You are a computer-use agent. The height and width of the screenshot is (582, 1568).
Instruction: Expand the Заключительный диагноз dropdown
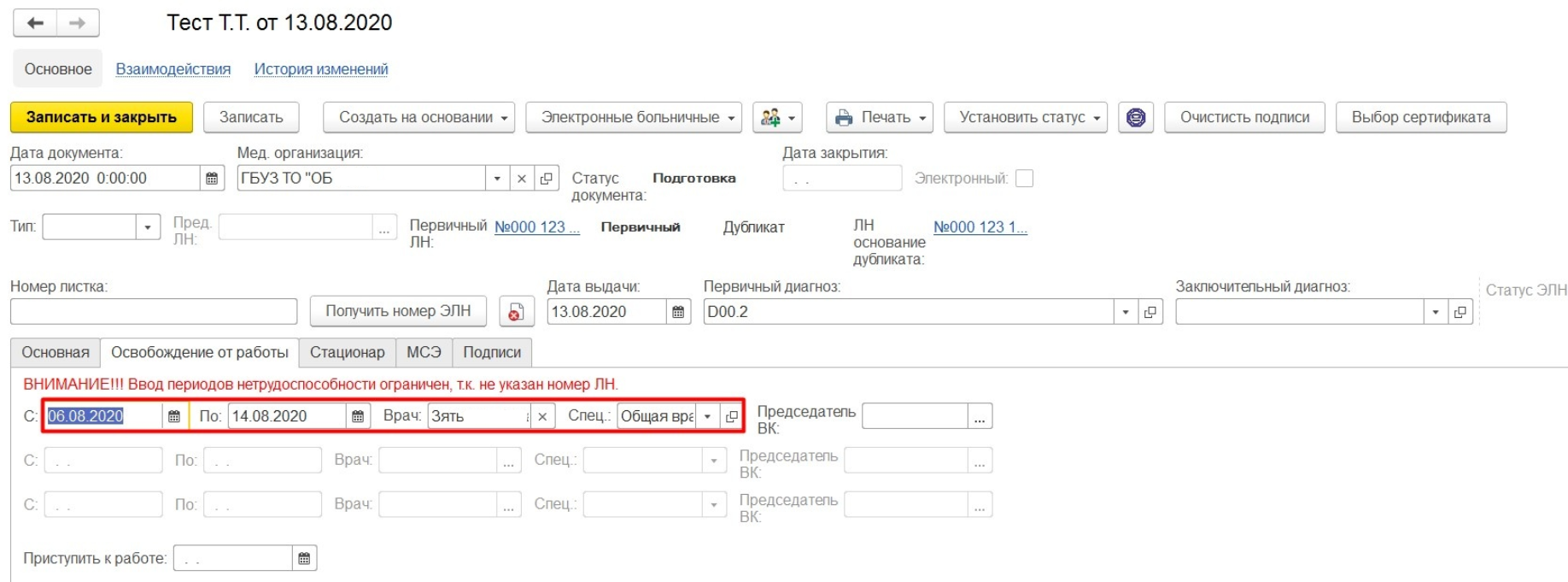(1436, 312)
